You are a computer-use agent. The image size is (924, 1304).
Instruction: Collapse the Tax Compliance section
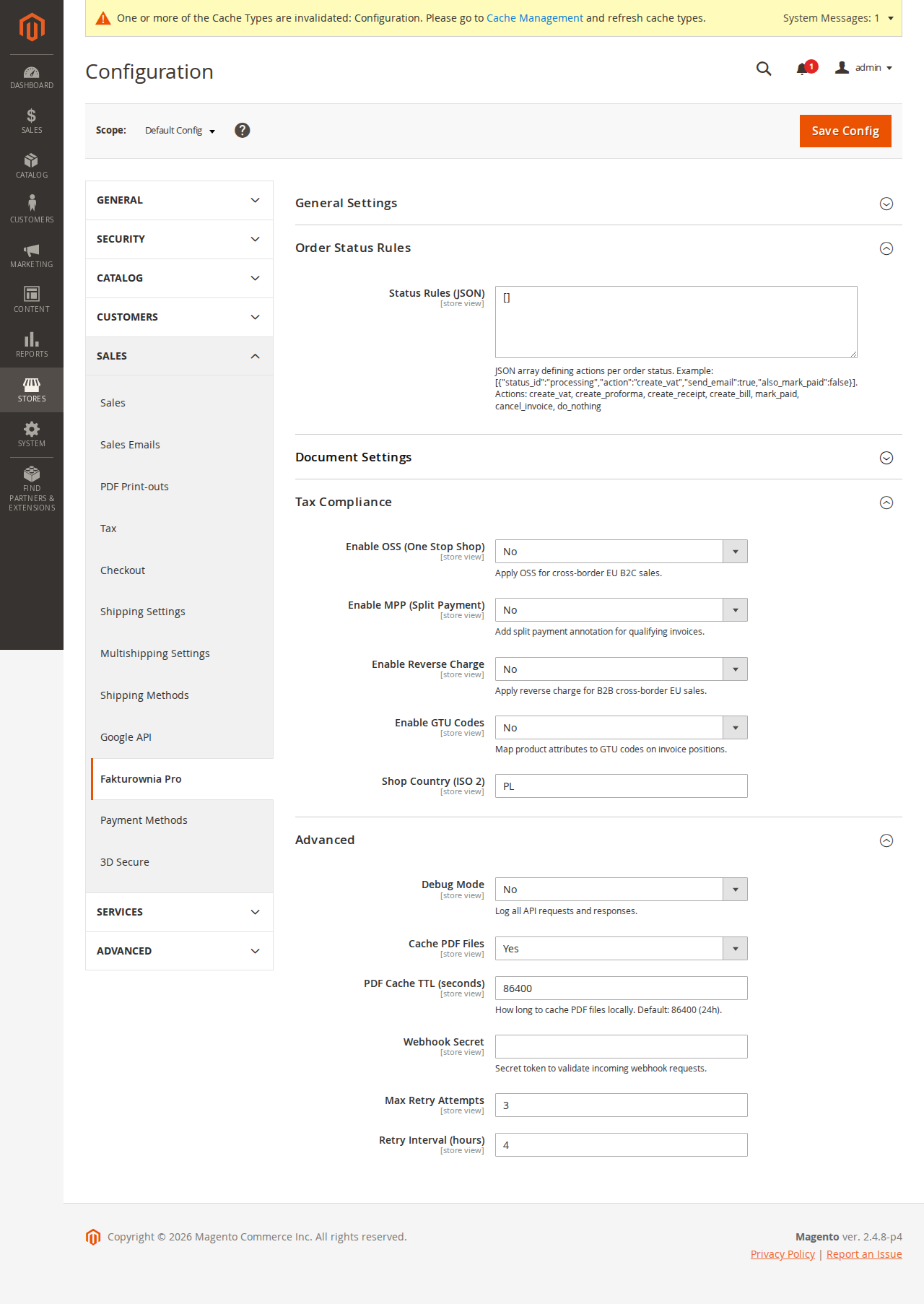tap(886, 503)
